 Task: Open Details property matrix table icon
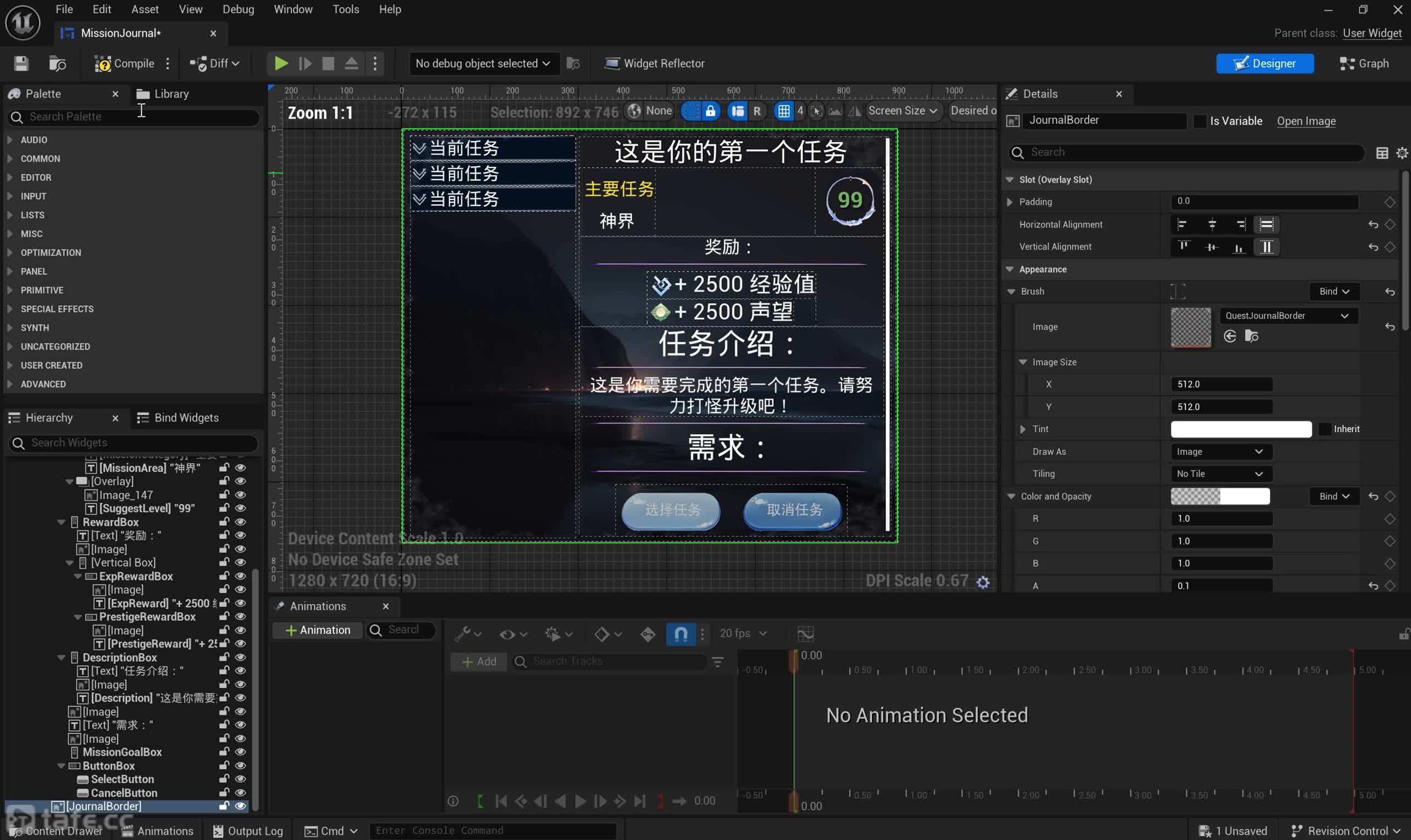tap(1382, 153)
